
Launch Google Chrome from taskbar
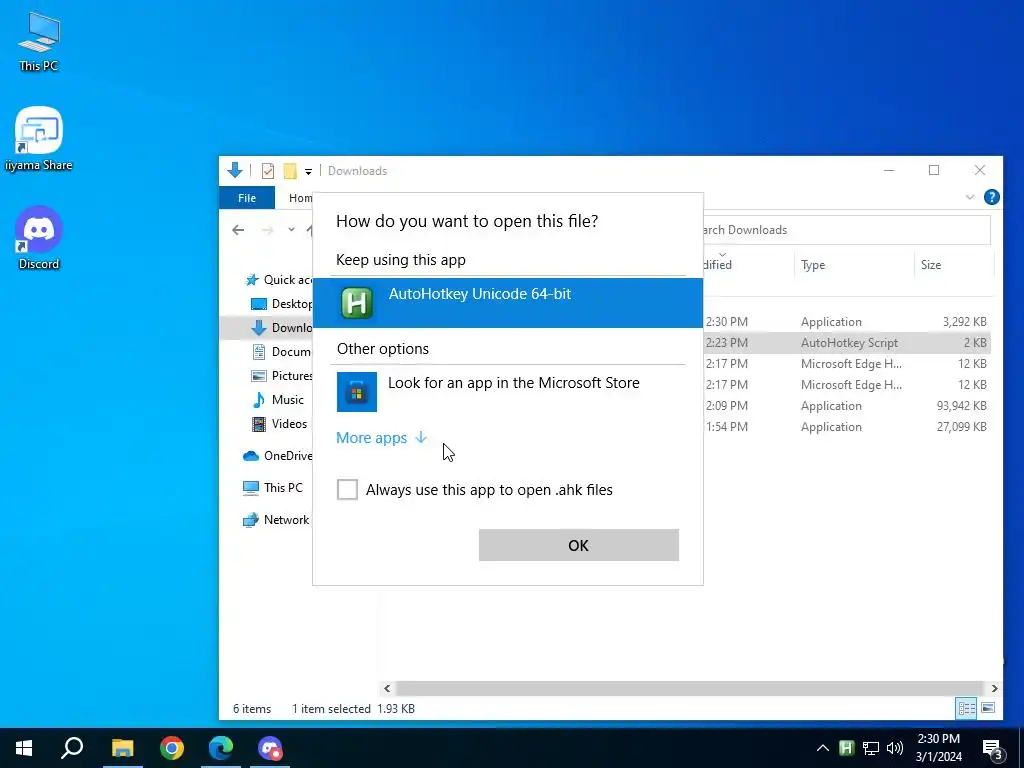coord(172,748)
